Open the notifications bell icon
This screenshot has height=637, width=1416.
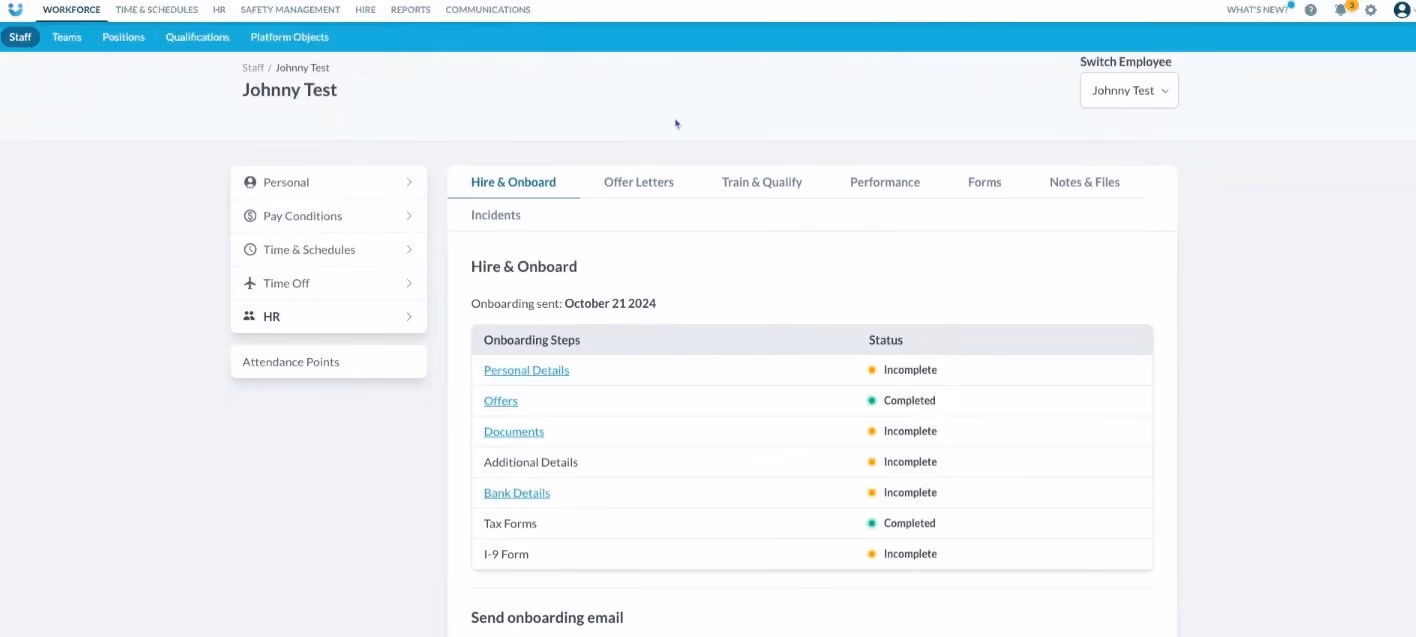point(1341,10)
